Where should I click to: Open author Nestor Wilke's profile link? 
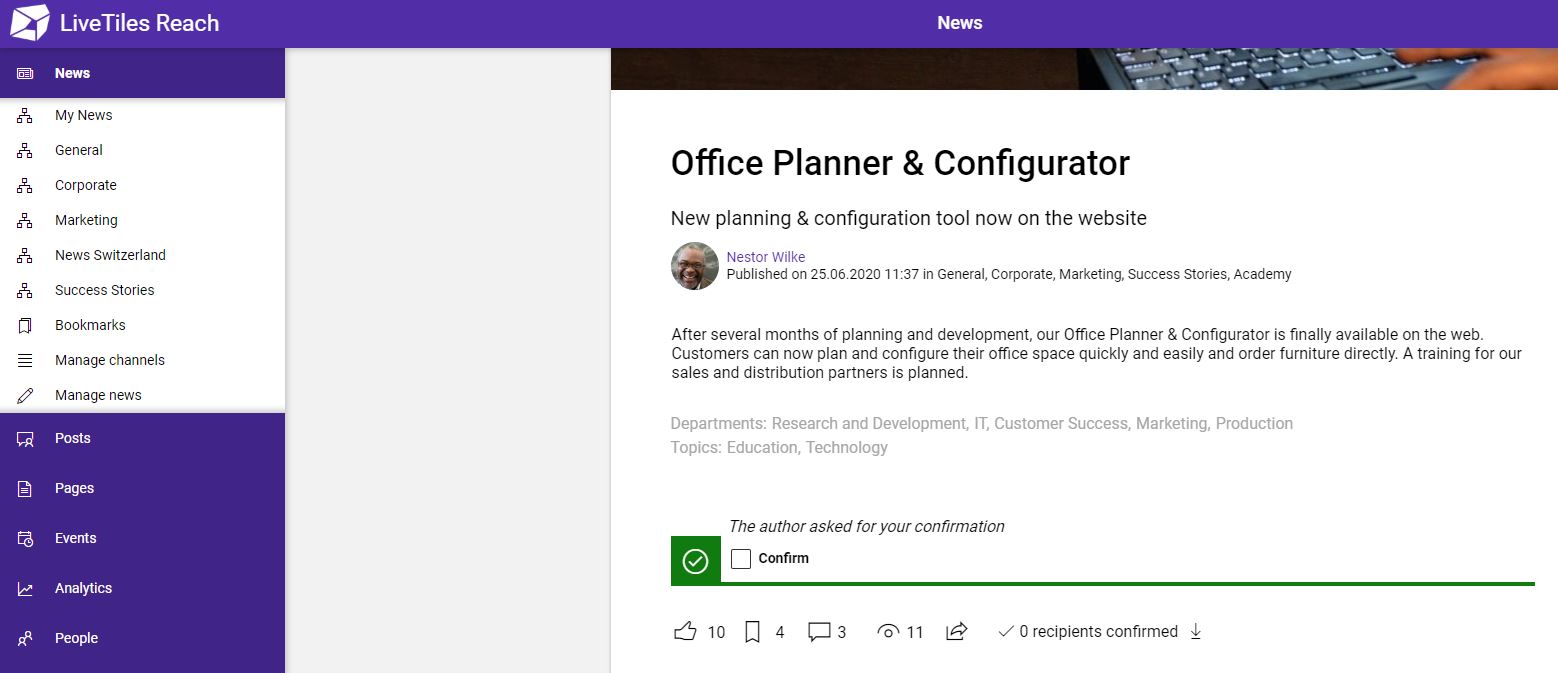click(x=765, y=257)
